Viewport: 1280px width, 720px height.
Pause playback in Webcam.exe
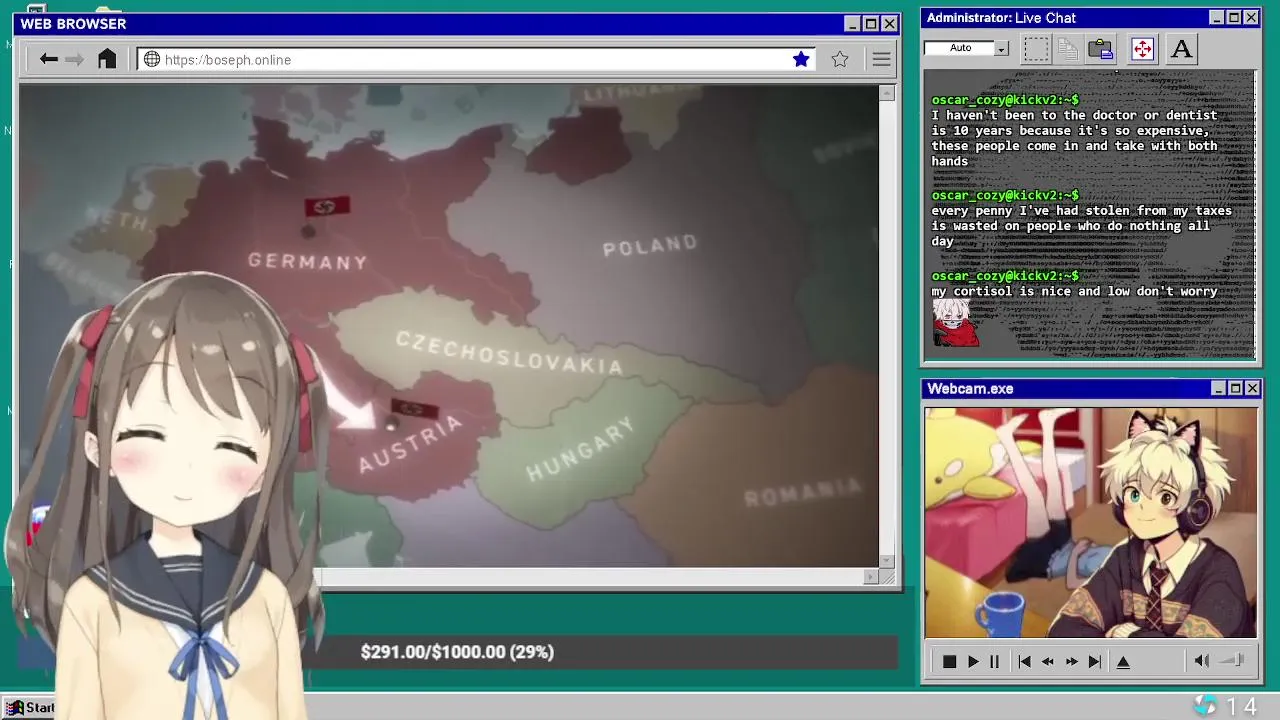pyautogui.click(x=994, y=661)
